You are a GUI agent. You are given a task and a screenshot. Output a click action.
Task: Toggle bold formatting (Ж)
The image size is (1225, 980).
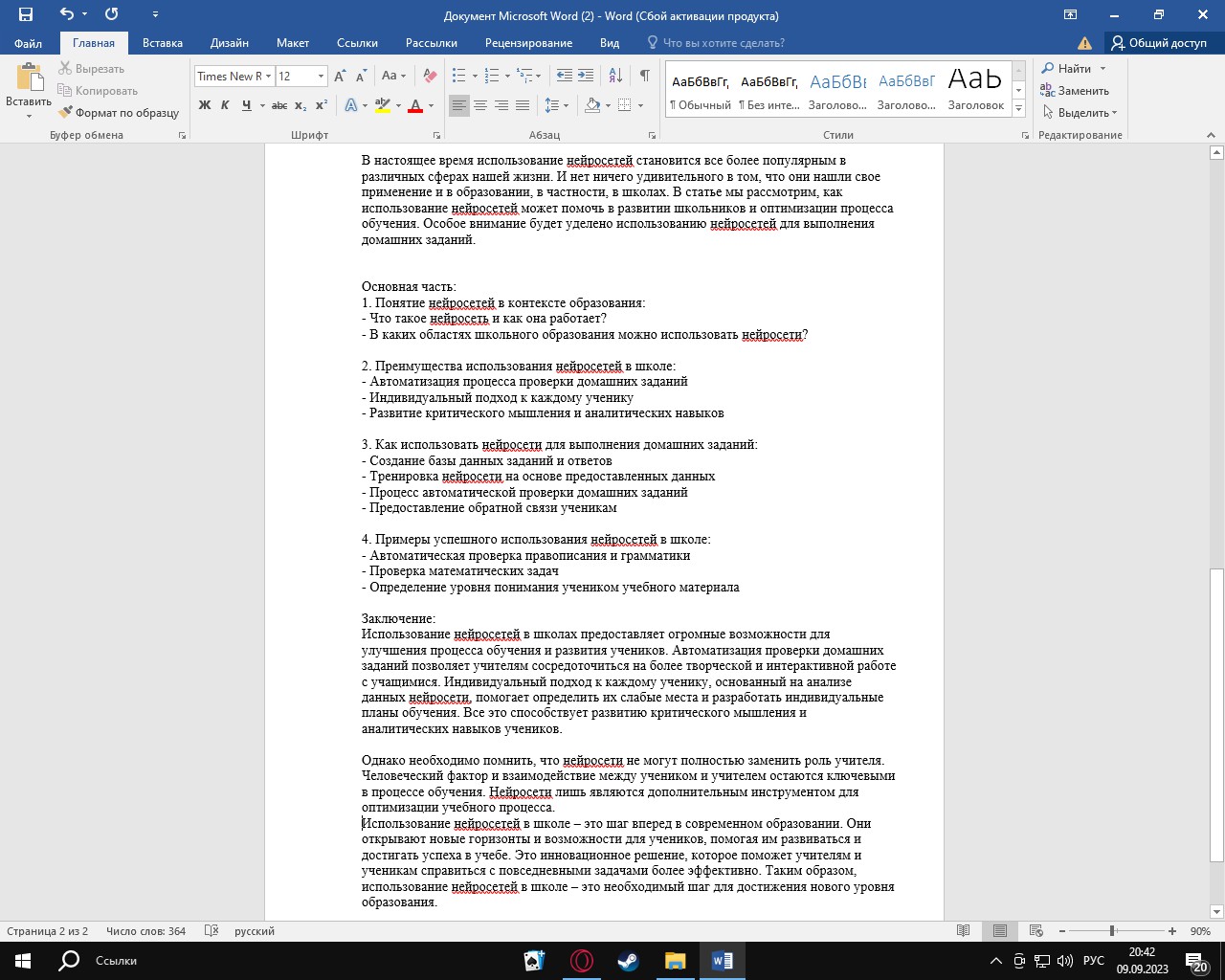(x=205, y=105)
